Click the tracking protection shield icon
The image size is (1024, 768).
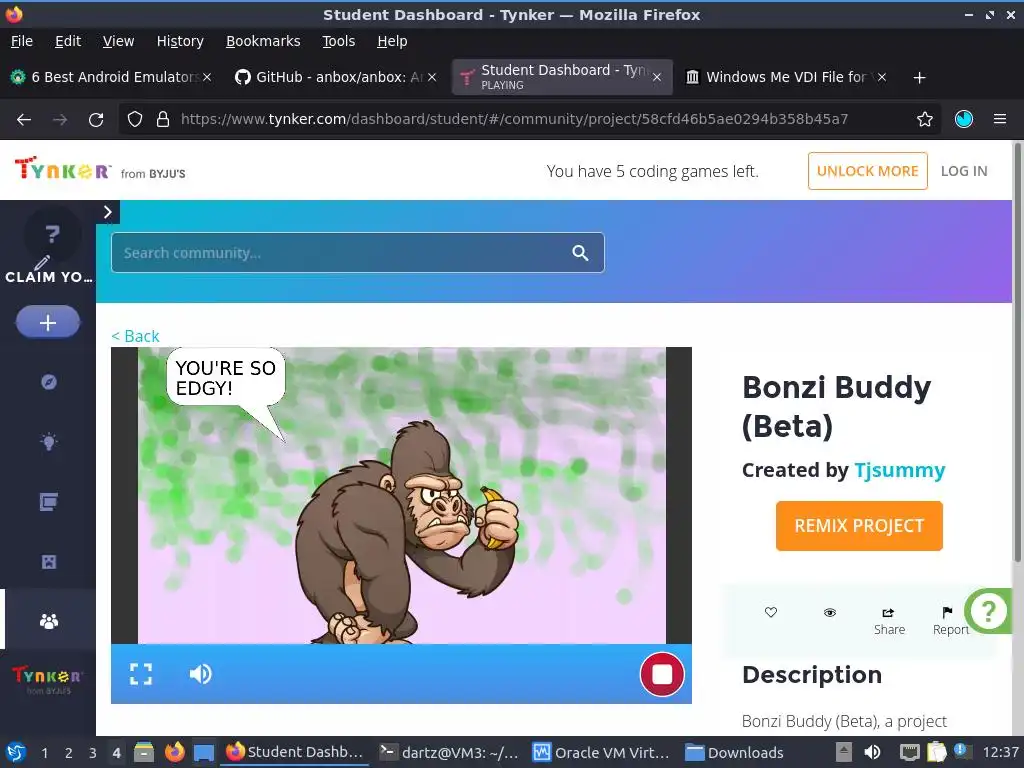pyautogui.click(x=135, y=120)
